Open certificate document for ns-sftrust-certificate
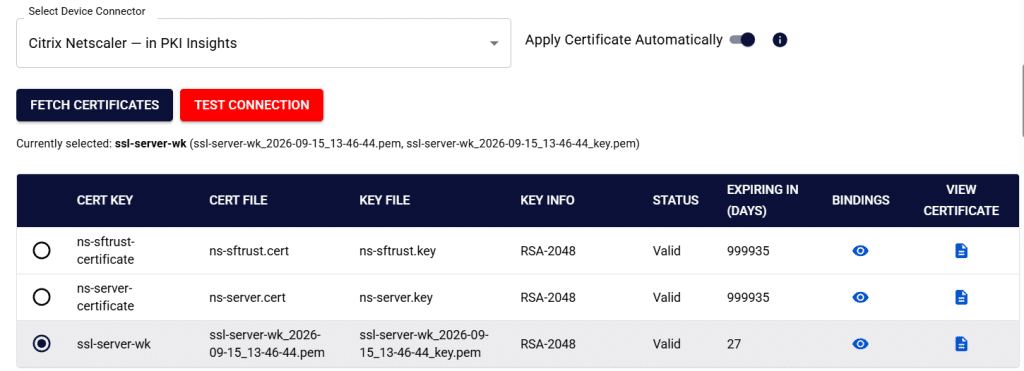The width and height of the screenshot is (1024, 371). tap(961, 251)
